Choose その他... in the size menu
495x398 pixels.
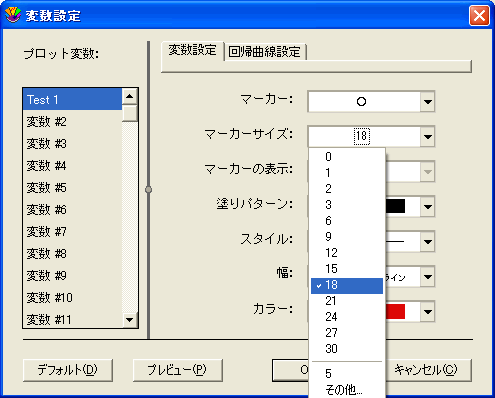pos(347,389)
